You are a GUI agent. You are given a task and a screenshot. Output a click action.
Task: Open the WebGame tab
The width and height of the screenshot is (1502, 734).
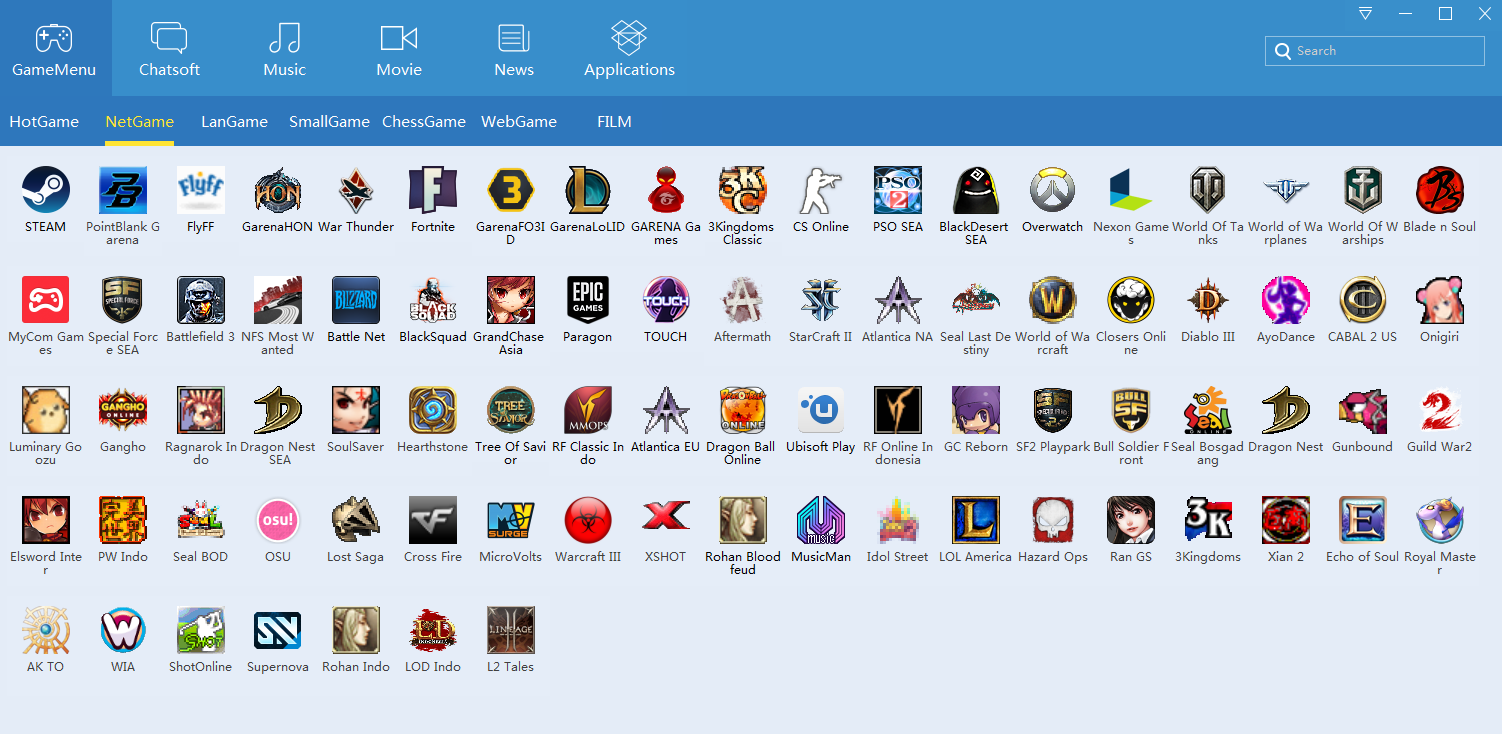coord(519,122)
